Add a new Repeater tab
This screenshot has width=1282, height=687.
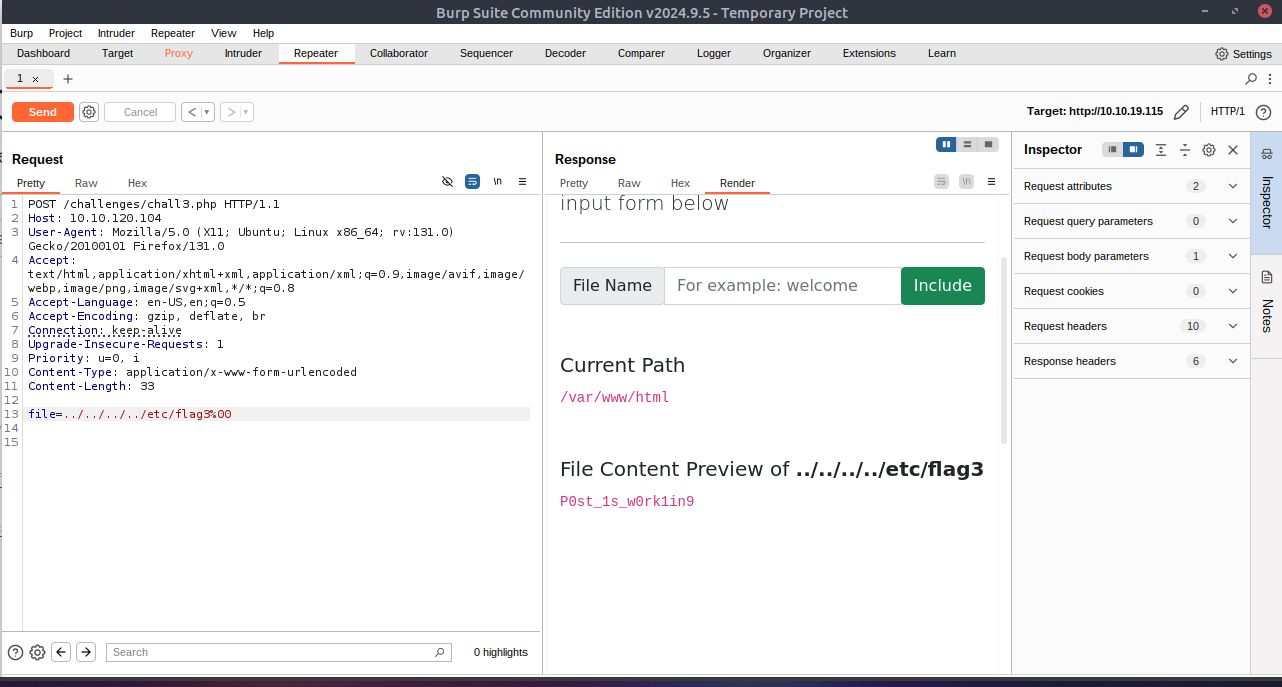pos(68,78)
